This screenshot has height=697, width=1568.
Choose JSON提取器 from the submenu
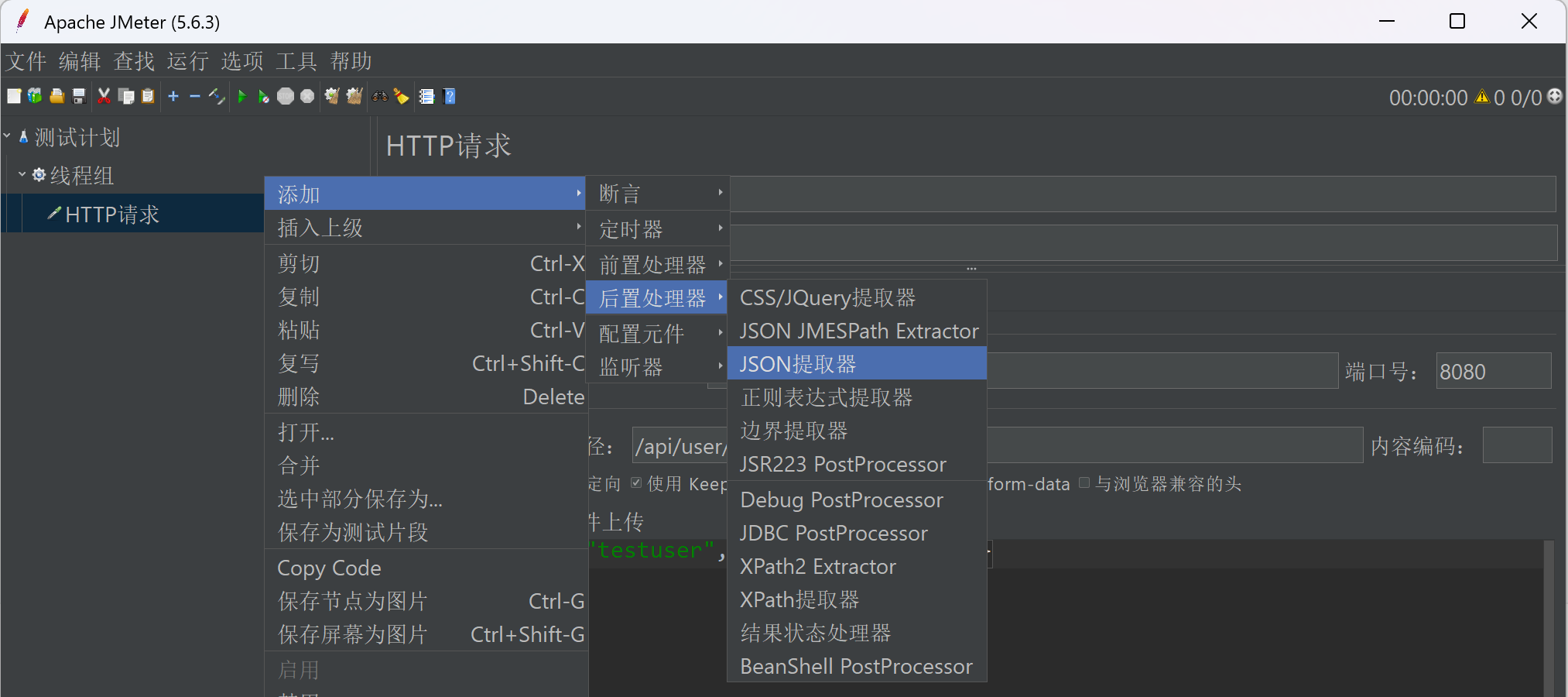click(857, 364)
